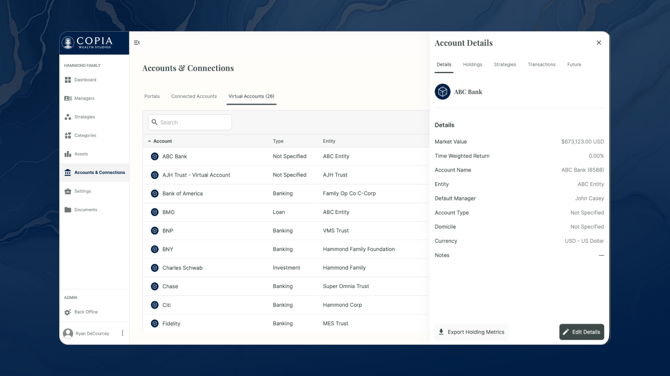The width and height of the screenshot is (670, 376).
Task: Click the BNP row icon
Action: 155,231
